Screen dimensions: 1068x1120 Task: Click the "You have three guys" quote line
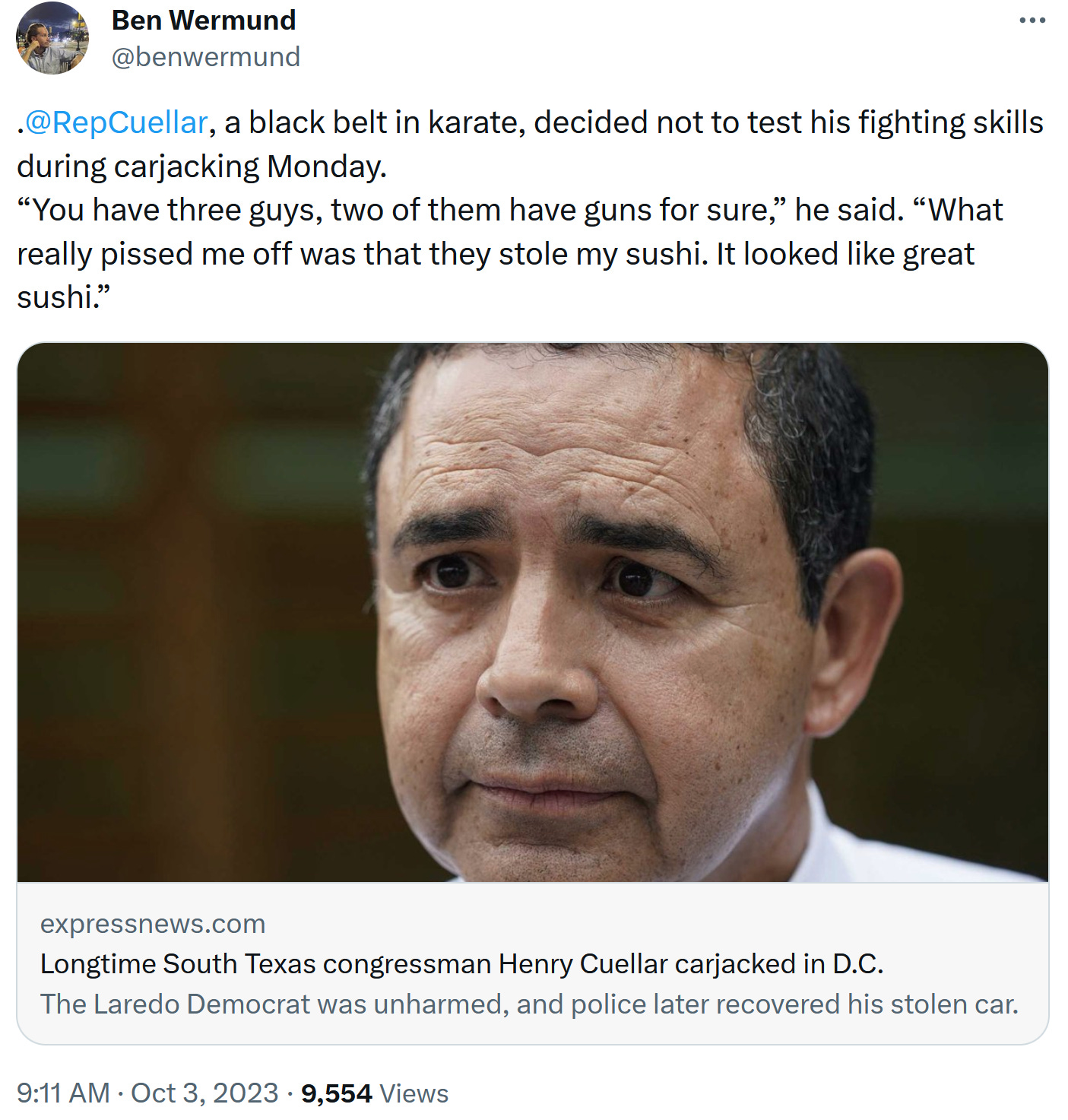click(510, 210)
